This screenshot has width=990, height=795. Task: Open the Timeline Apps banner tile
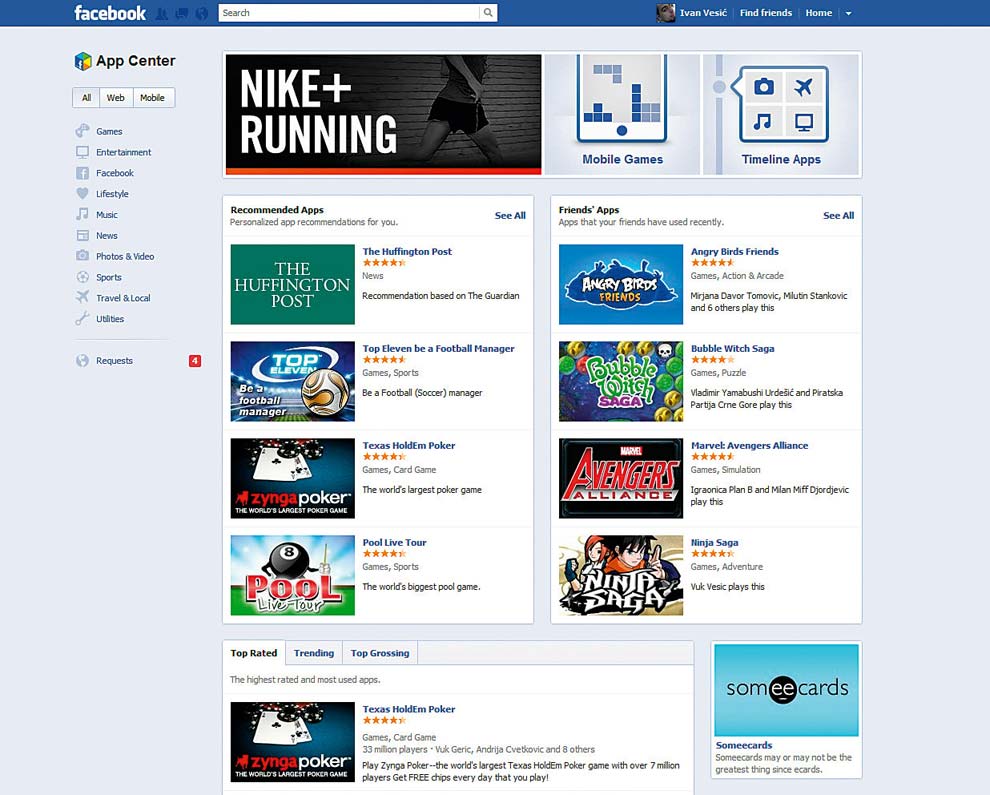point(781,114)
